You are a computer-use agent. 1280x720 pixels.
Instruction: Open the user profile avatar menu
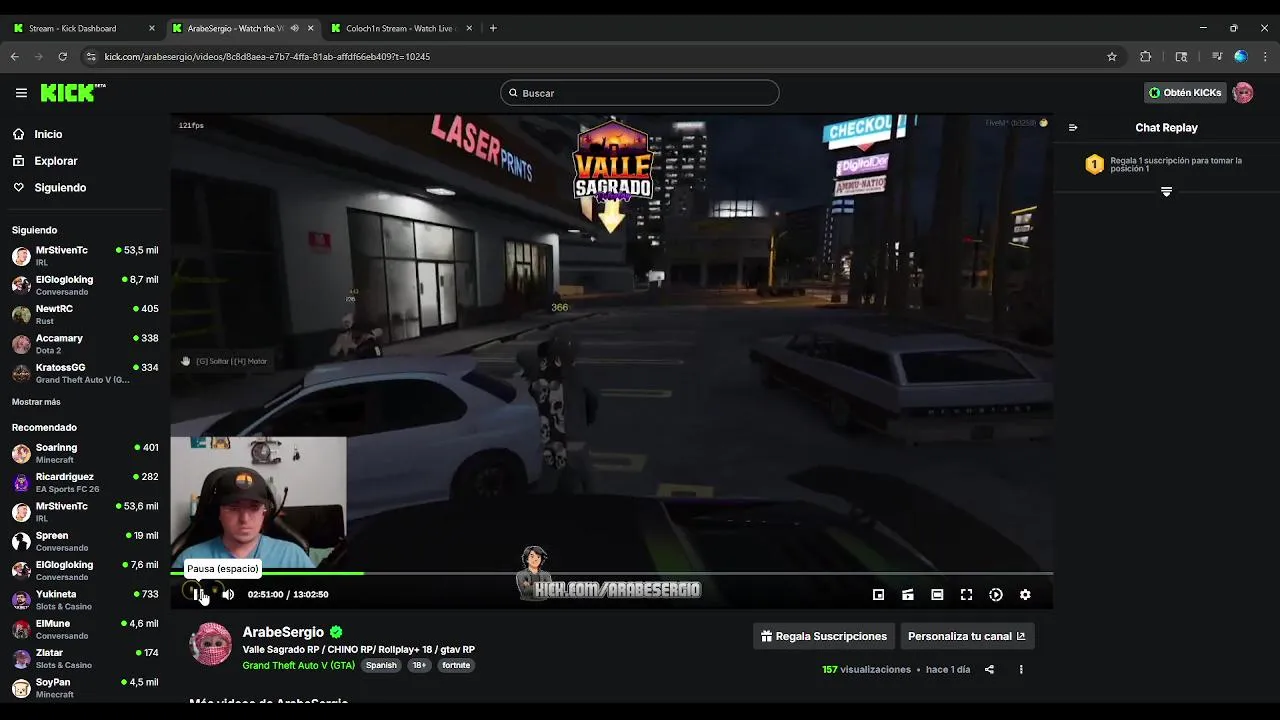[x=1243, y=93]
